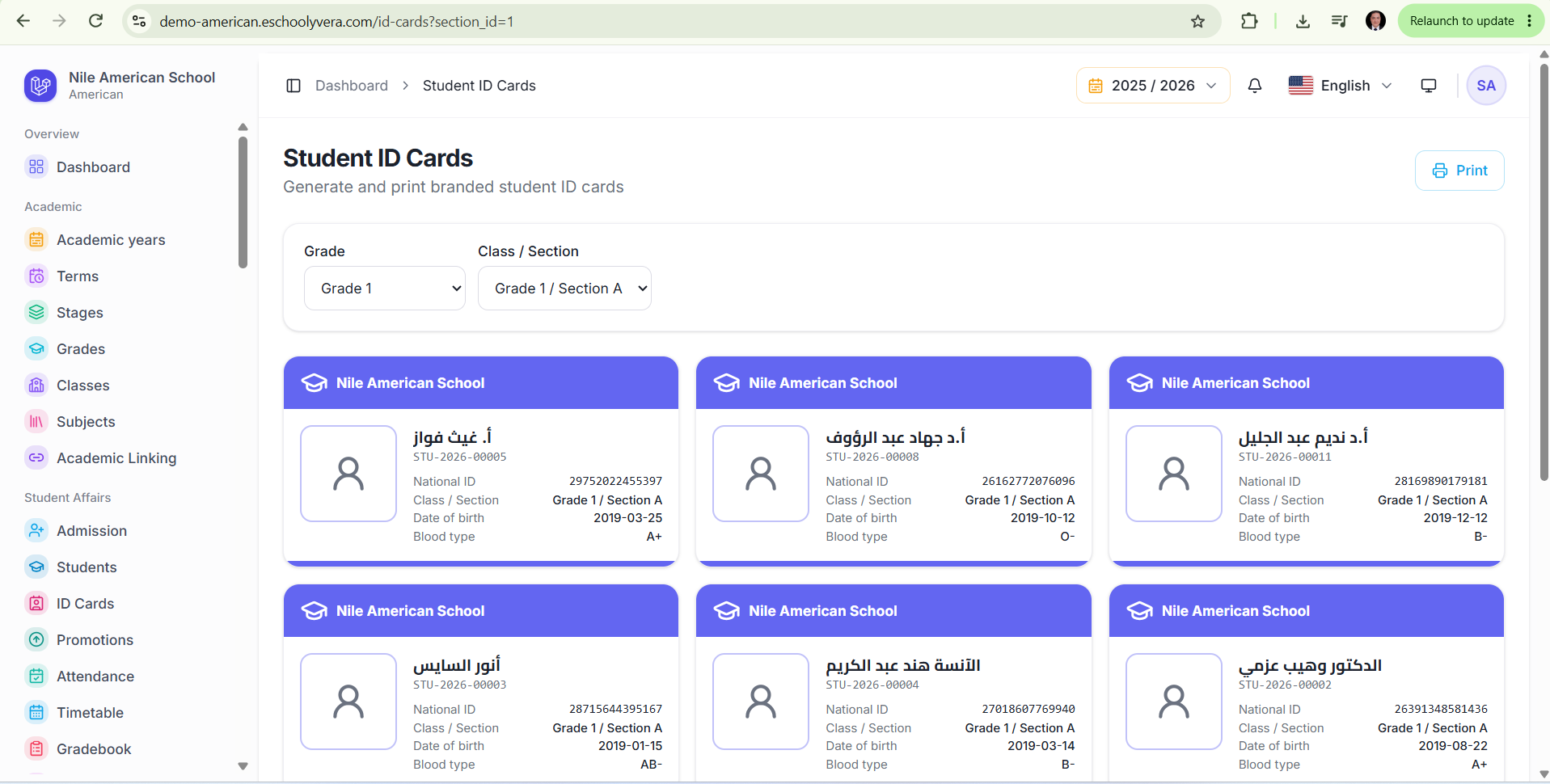Image resolution: width=1550 pixels, height=784 pixels.
Task: Click the Dashboard grid icon in sidebar
Action: pyautogui.click(x=36, y=167)
